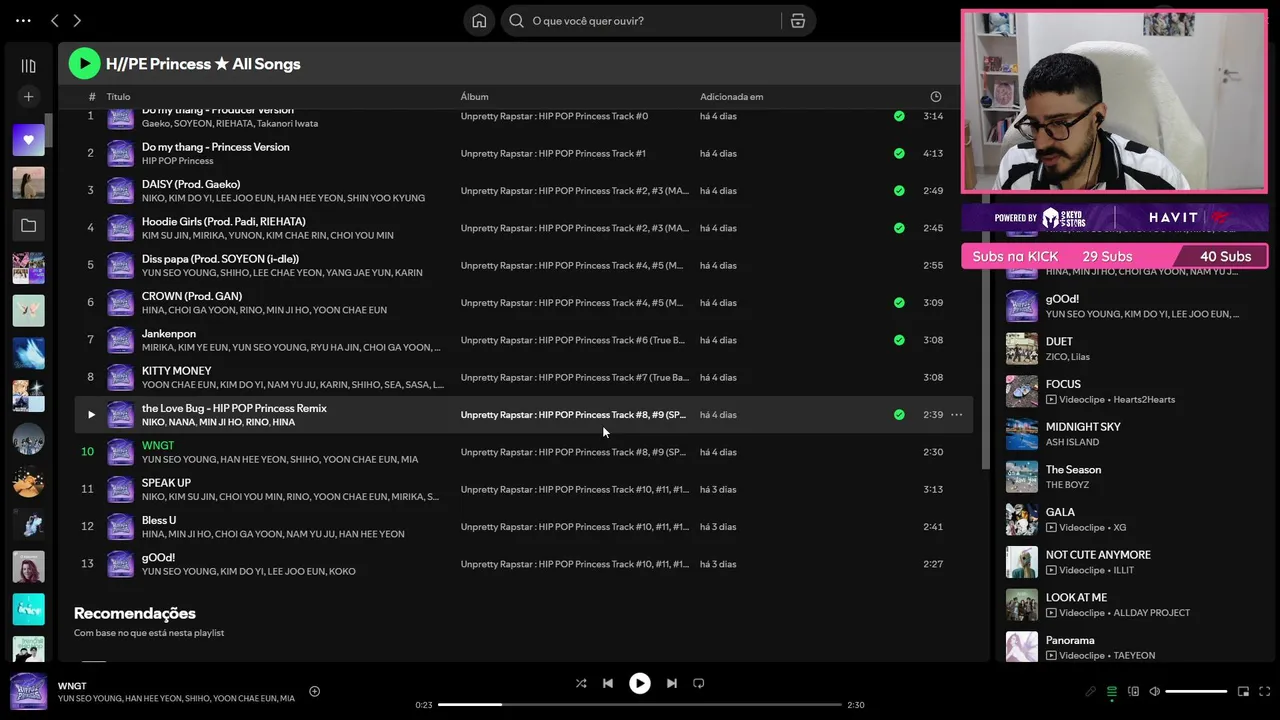Image resolution: width=1280 pixels, height=720 pixels.
Task: Click the plus create playlist button
Action: [x=28, y=97]
